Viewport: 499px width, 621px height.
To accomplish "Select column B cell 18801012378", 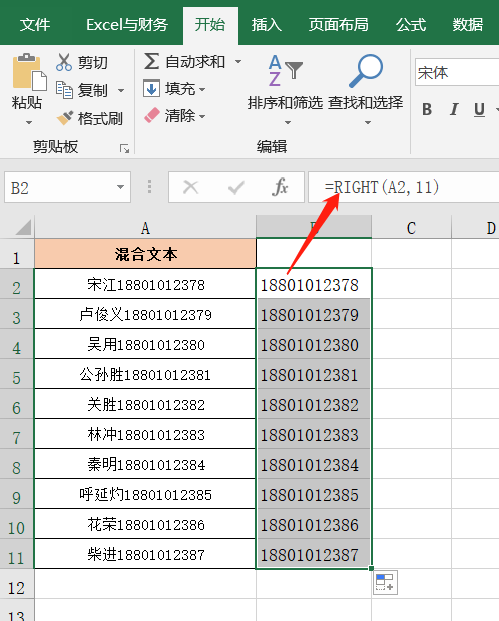I will (314, 284).
